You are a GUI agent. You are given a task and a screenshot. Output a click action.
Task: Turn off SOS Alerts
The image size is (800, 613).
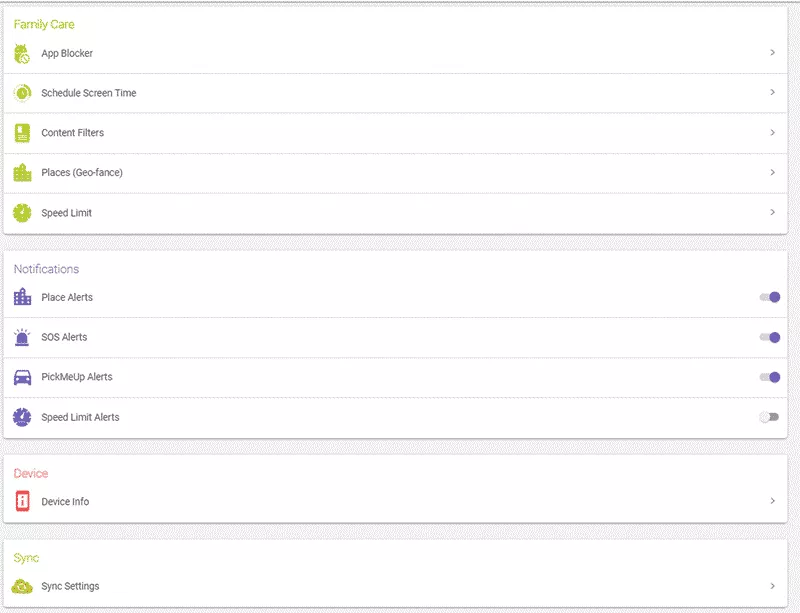pyautogui.click(x=770, y=337)
